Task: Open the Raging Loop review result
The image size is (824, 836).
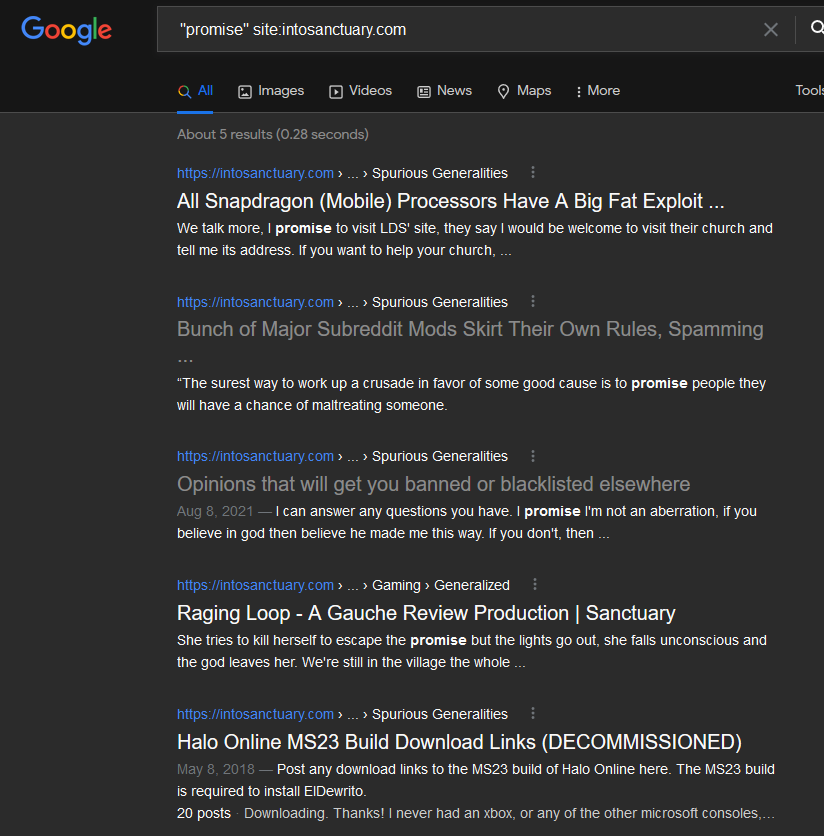Action: [426, 613]
